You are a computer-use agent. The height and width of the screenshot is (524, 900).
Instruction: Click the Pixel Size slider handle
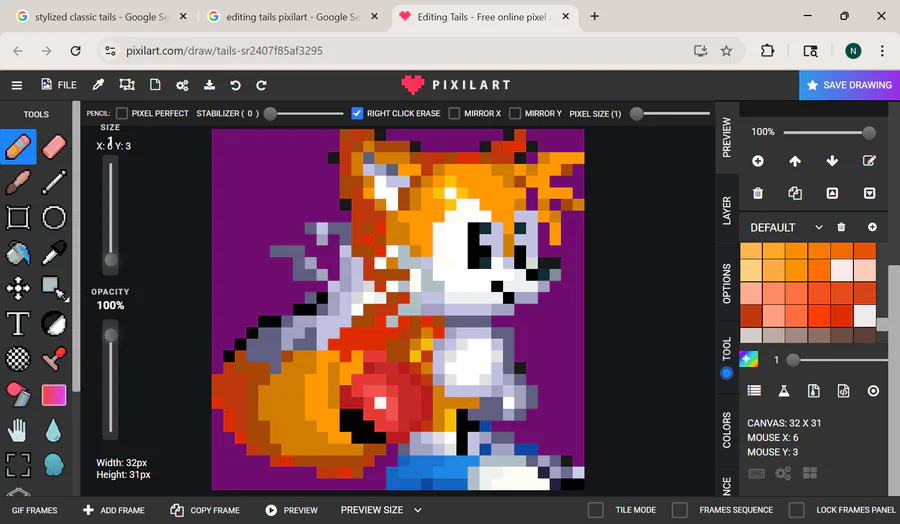pos(636,113)
